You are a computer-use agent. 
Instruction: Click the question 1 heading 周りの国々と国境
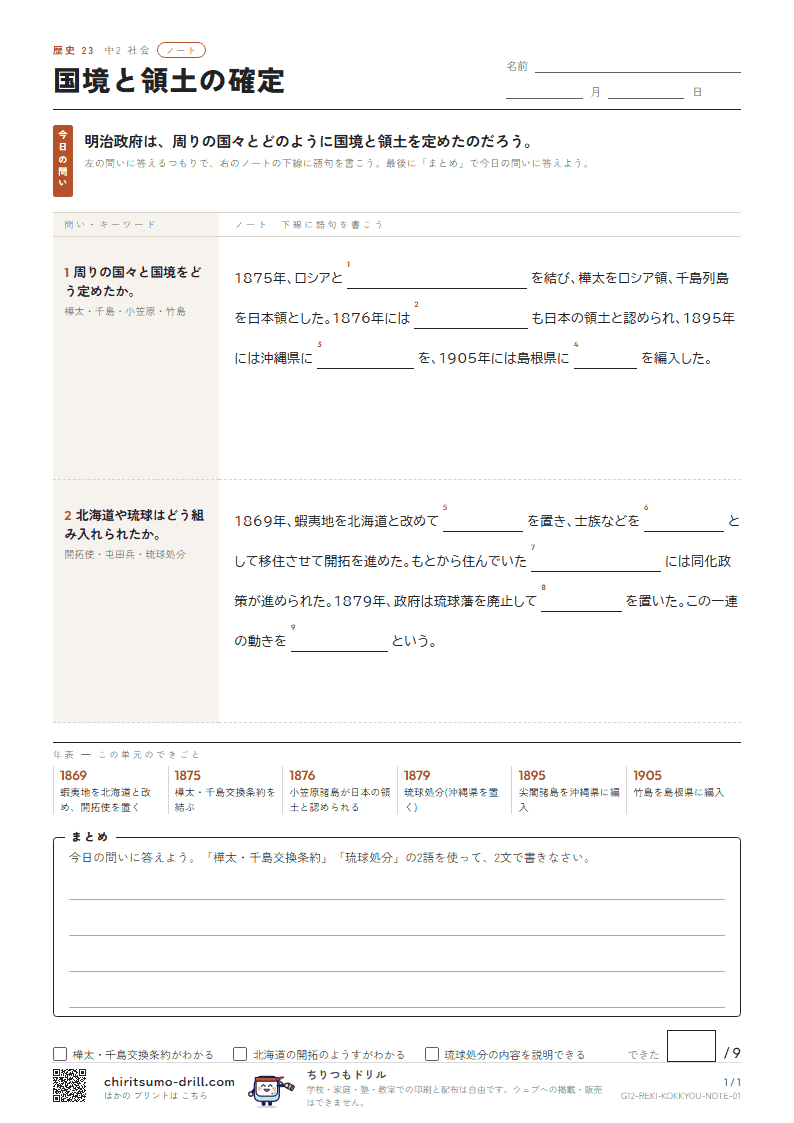pos(133,281)
